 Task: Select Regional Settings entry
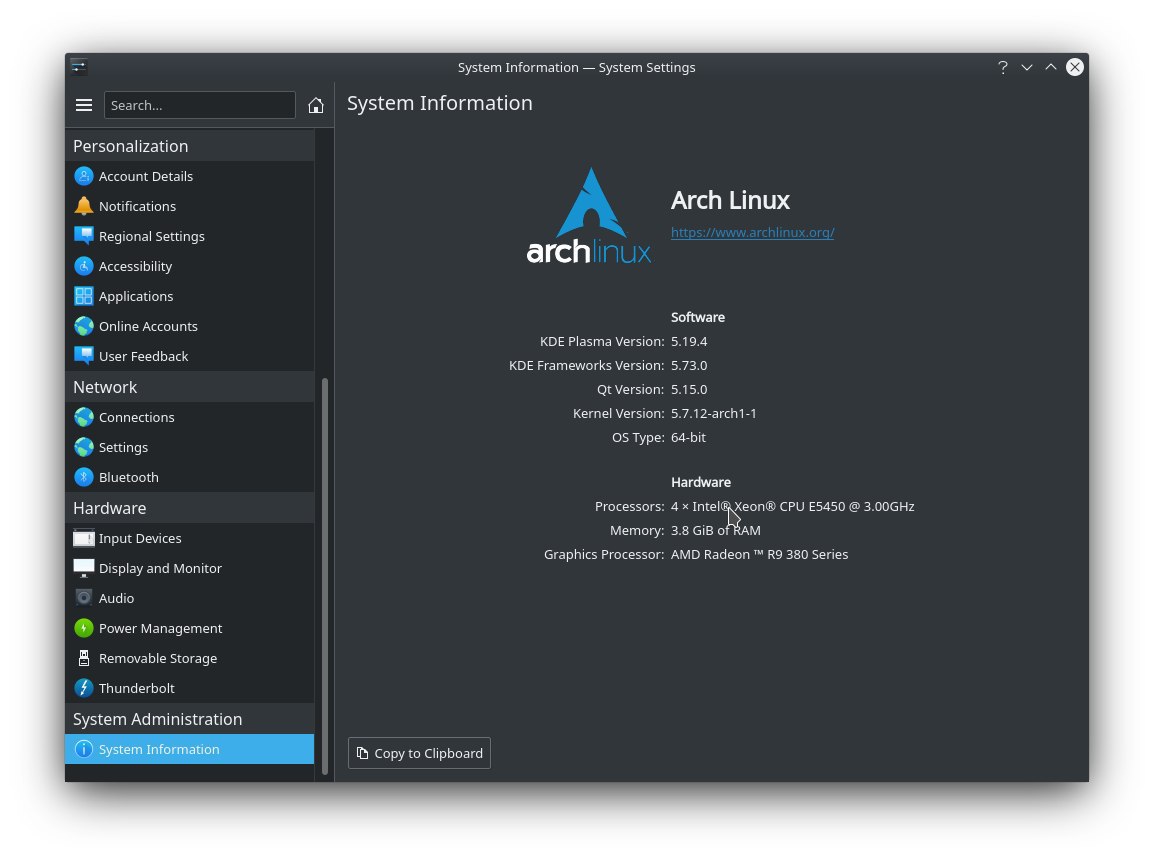[x=190, y=236]
